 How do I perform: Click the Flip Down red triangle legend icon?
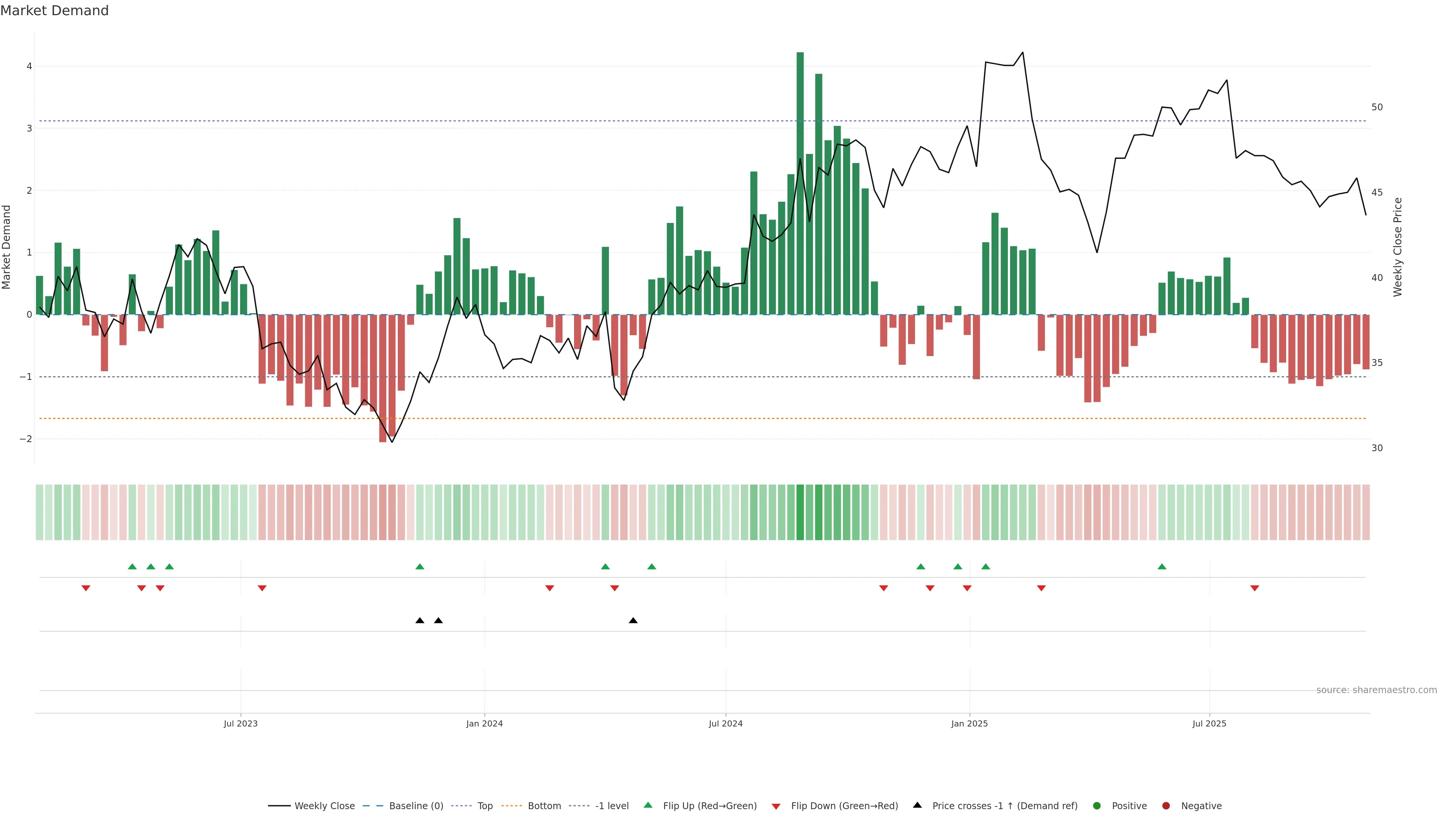pos(776,806)
